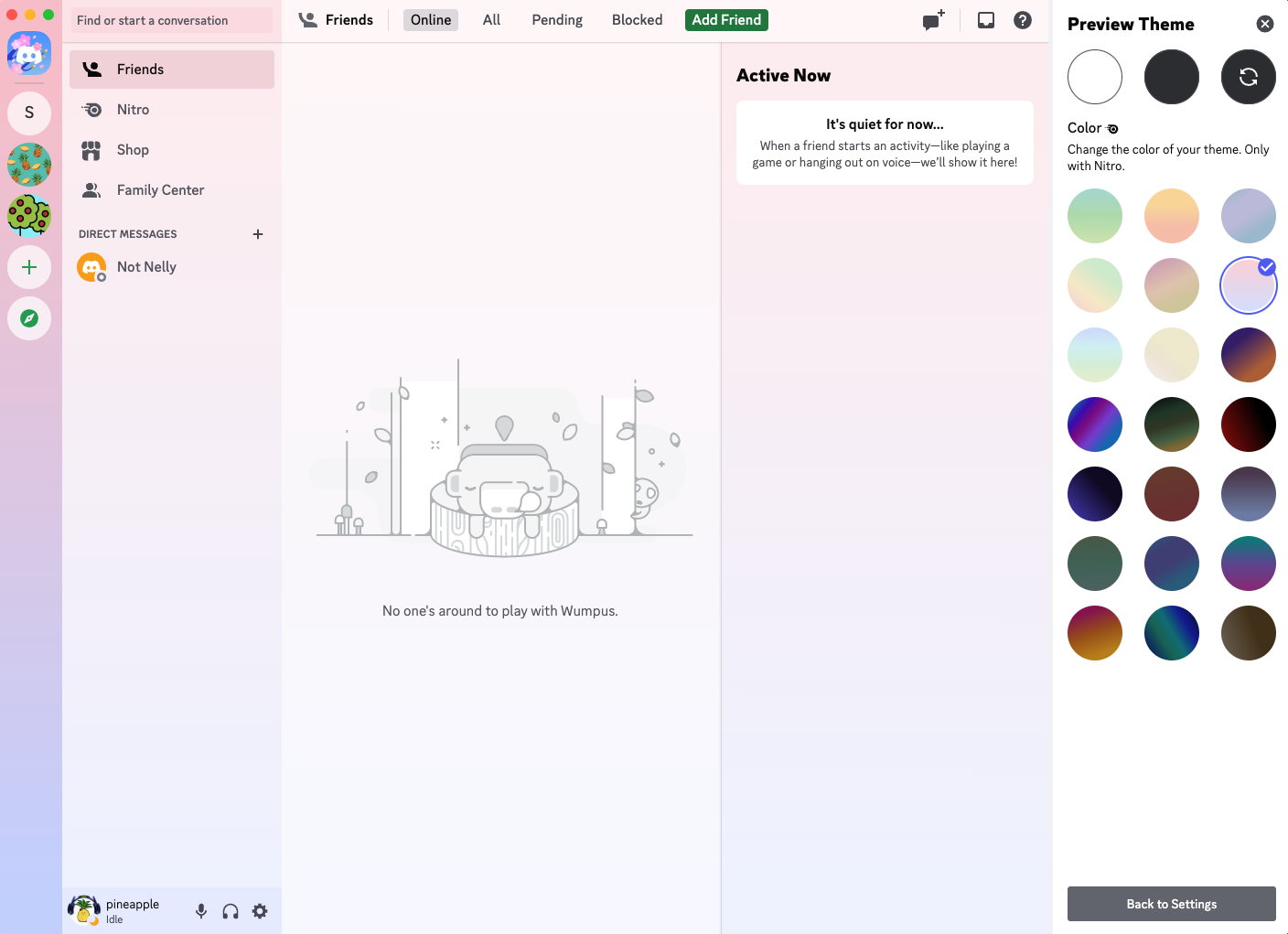This screenshot has height=934, width=1288.
Task: Pick the cream beige swatch
Action: tap(1172, 355)
